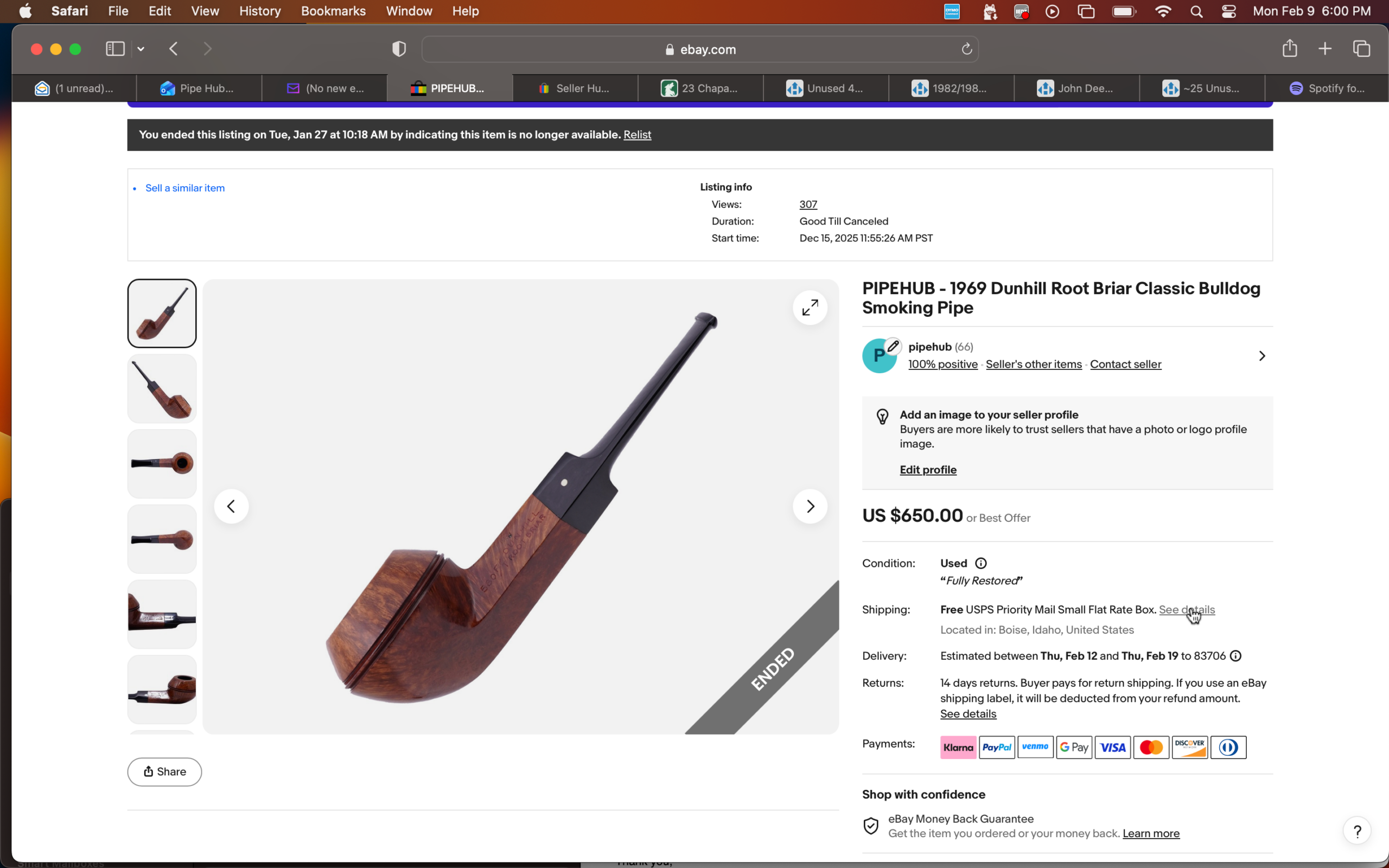Open the Bookmarks menu
This screenshot has height=868, width=1389.
click(333, 11)
